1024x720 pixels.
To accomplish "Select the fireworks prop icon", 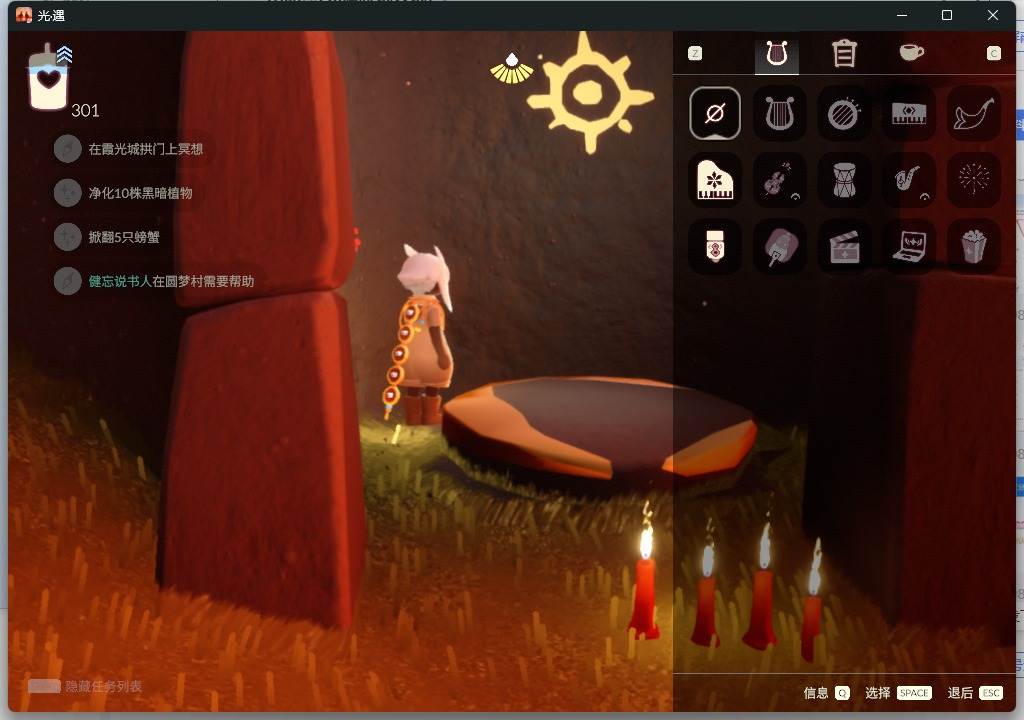I will pos(973,180).
